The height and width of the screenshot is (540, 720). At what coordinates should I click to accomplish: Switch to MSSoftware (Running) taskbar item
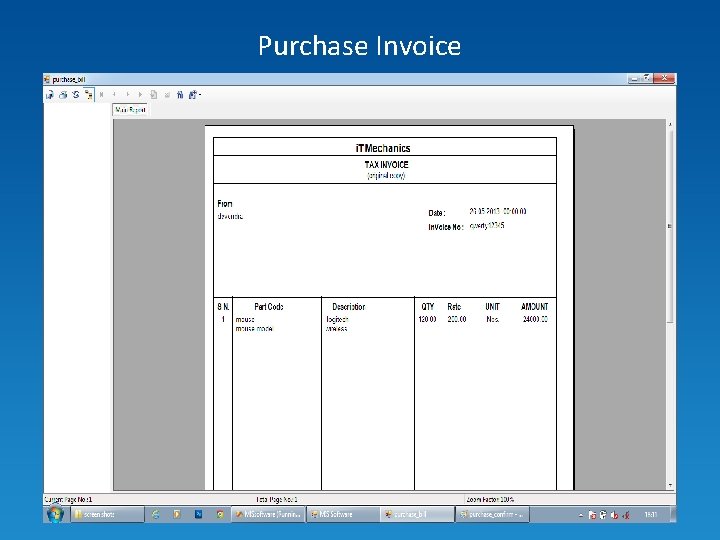[268, 514]
